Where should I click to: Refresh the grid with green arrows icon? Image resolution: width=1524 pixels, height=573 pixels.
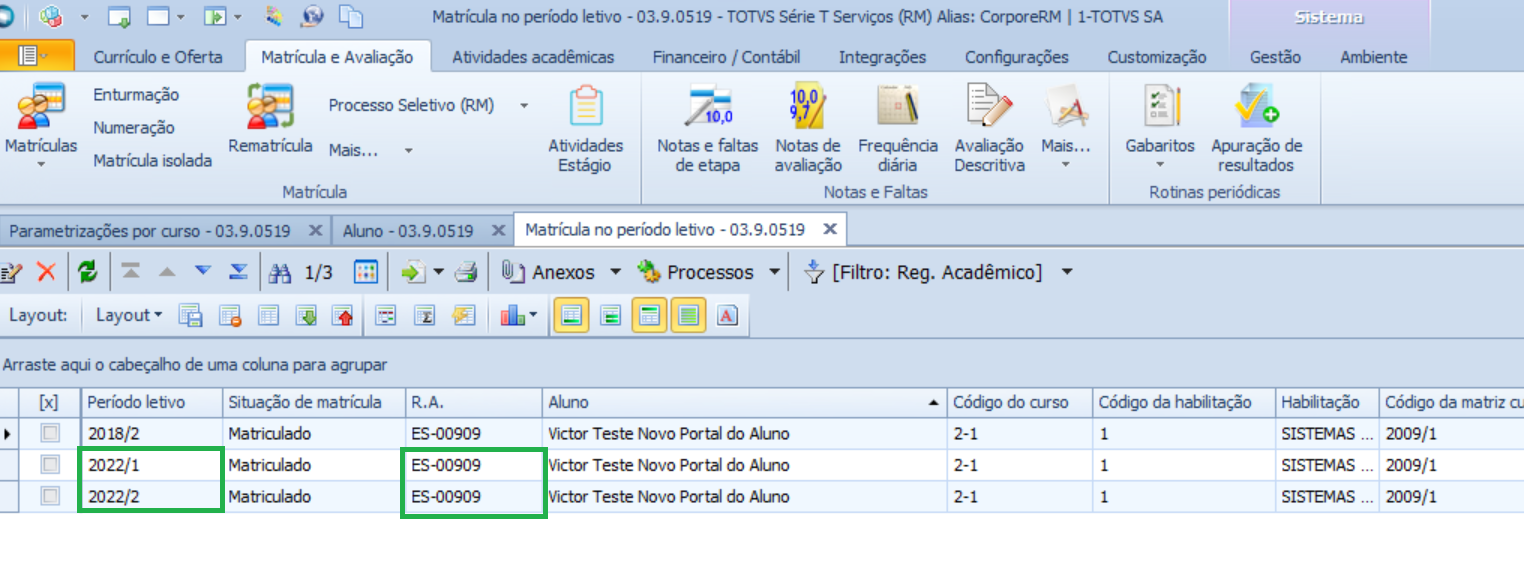pyautogui.click(x=88, y=272)
